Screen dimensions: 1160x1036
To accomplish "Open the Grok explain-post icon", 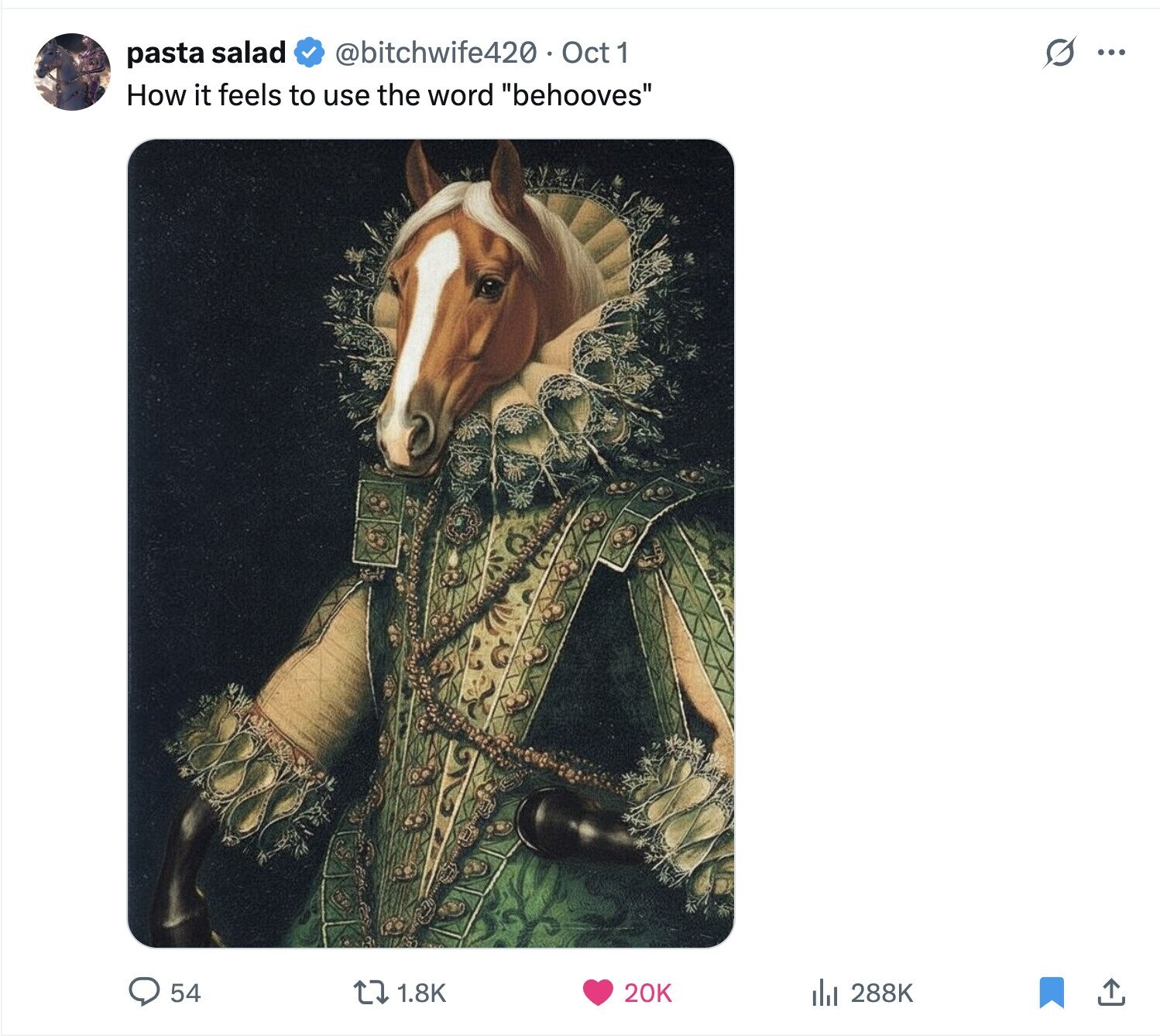I will pyautogui.click(x=1059, y=53).
